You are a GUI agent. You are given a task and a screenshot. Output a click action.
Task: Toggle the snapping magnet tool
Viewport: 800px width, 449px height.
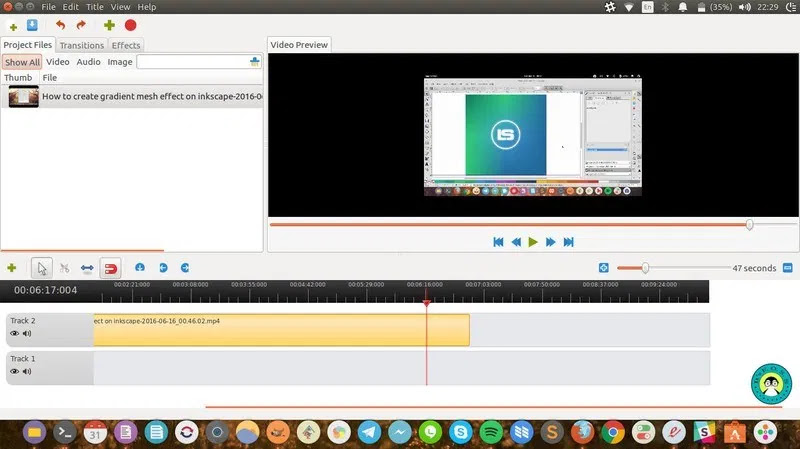tap(110, 268)
